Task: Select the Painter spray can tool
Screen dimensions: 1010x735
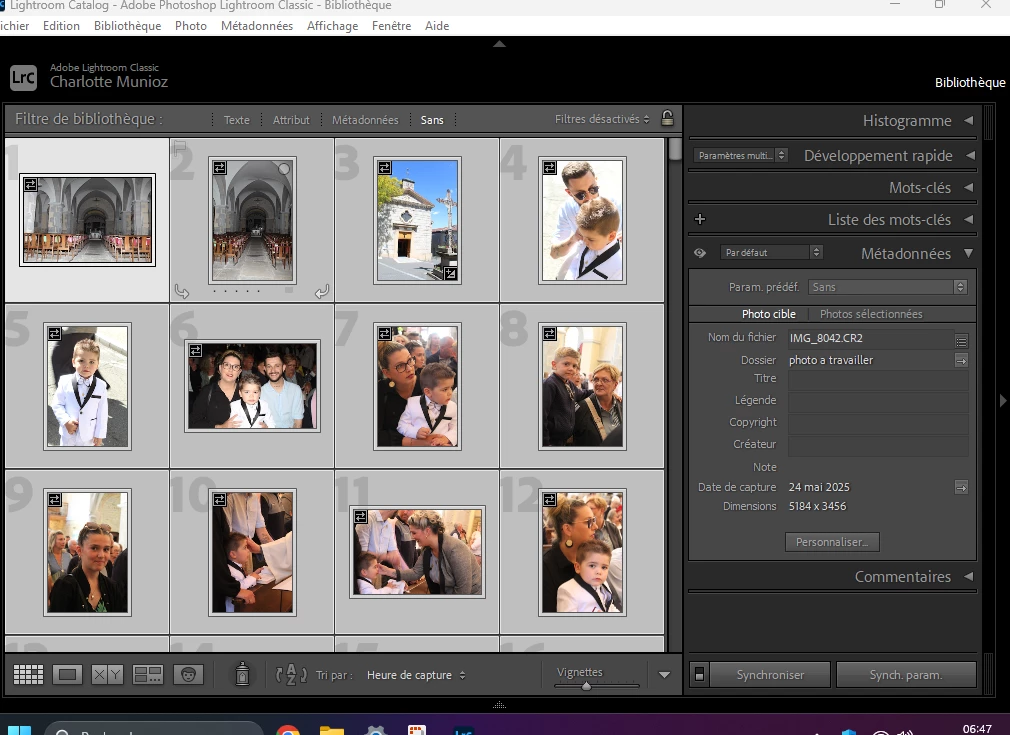Action: 242,674
